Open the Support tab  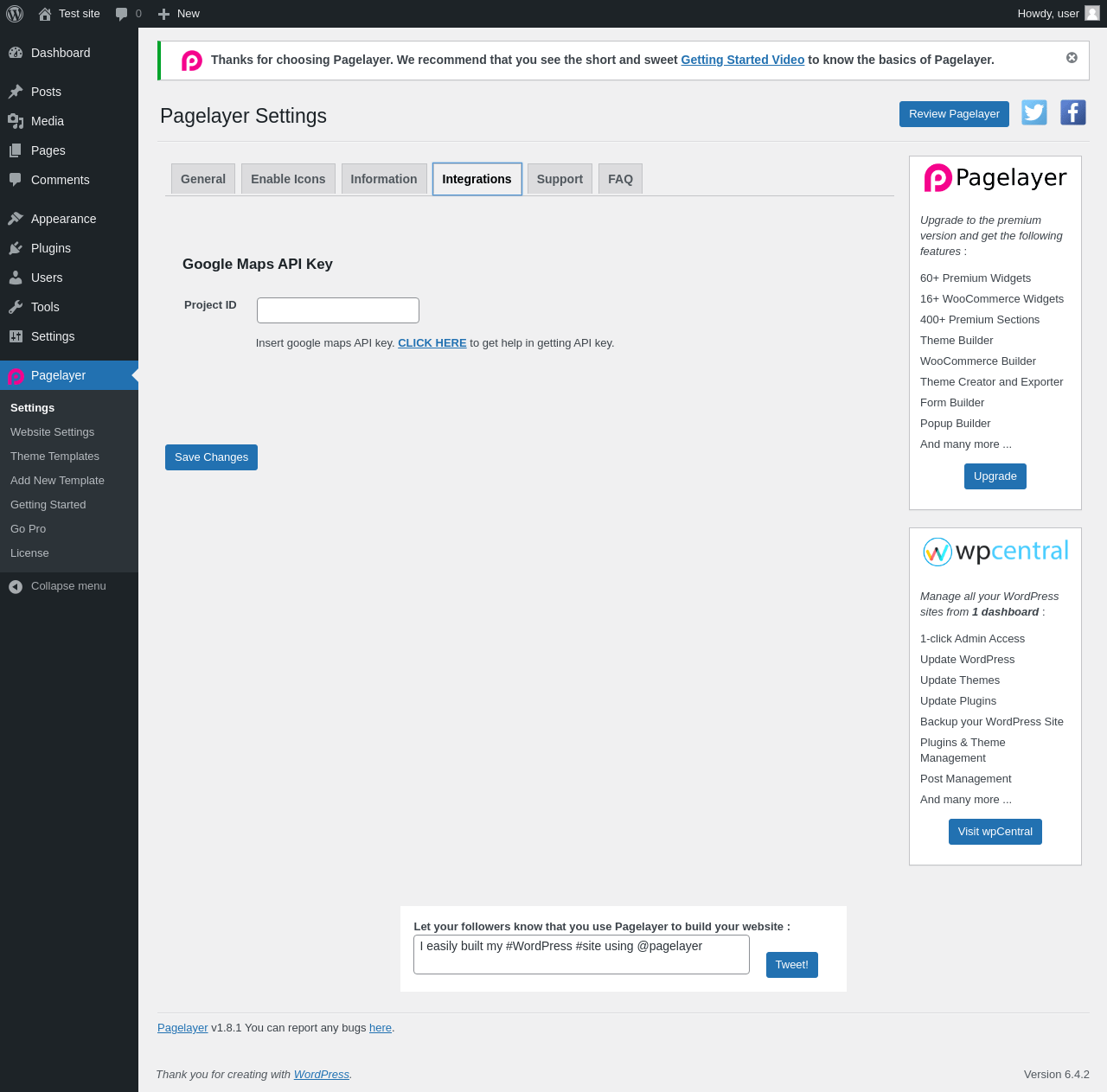coord(560,179)
